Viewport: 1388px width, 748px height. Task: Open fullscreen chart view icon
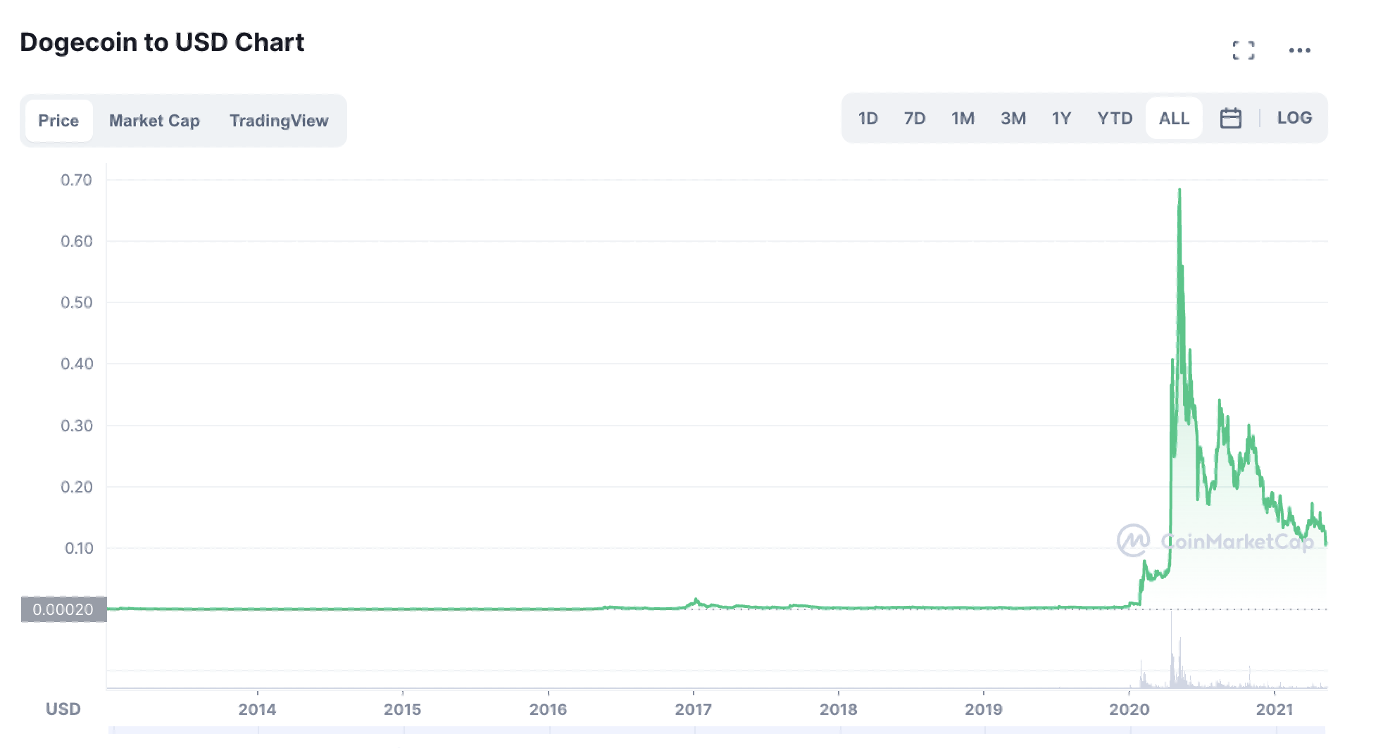coord(1243,50)
